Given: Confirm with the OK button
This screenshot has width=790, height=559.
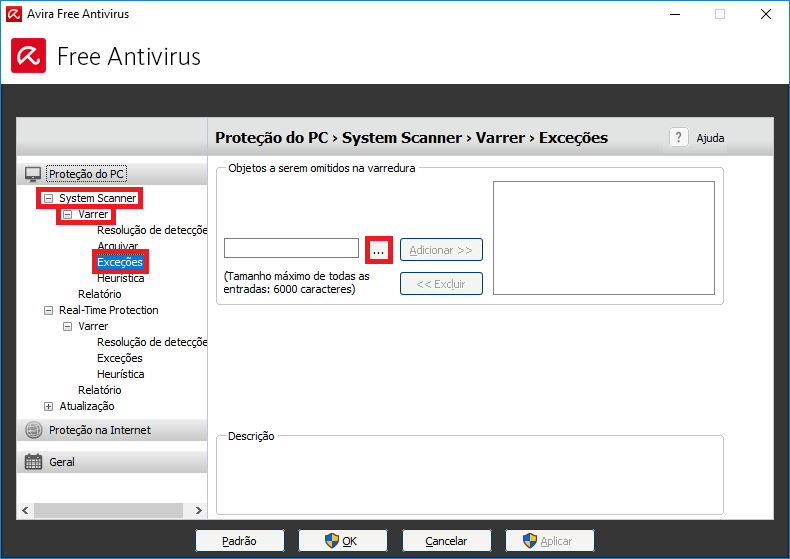Looking at the screenshot, I should point(342,541).
